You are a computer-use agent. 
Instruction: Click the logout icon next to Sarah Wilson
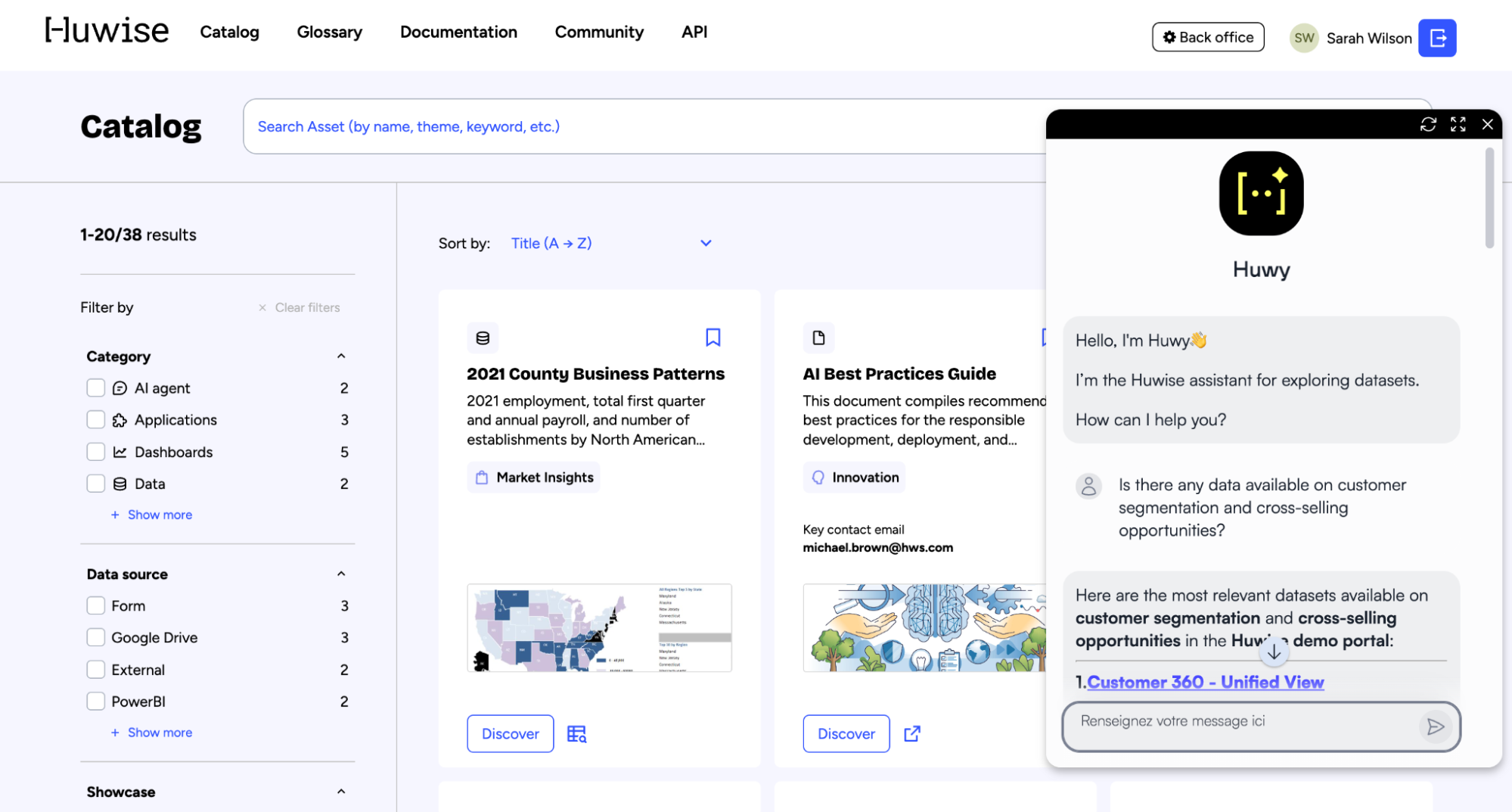pos(1437,38)
